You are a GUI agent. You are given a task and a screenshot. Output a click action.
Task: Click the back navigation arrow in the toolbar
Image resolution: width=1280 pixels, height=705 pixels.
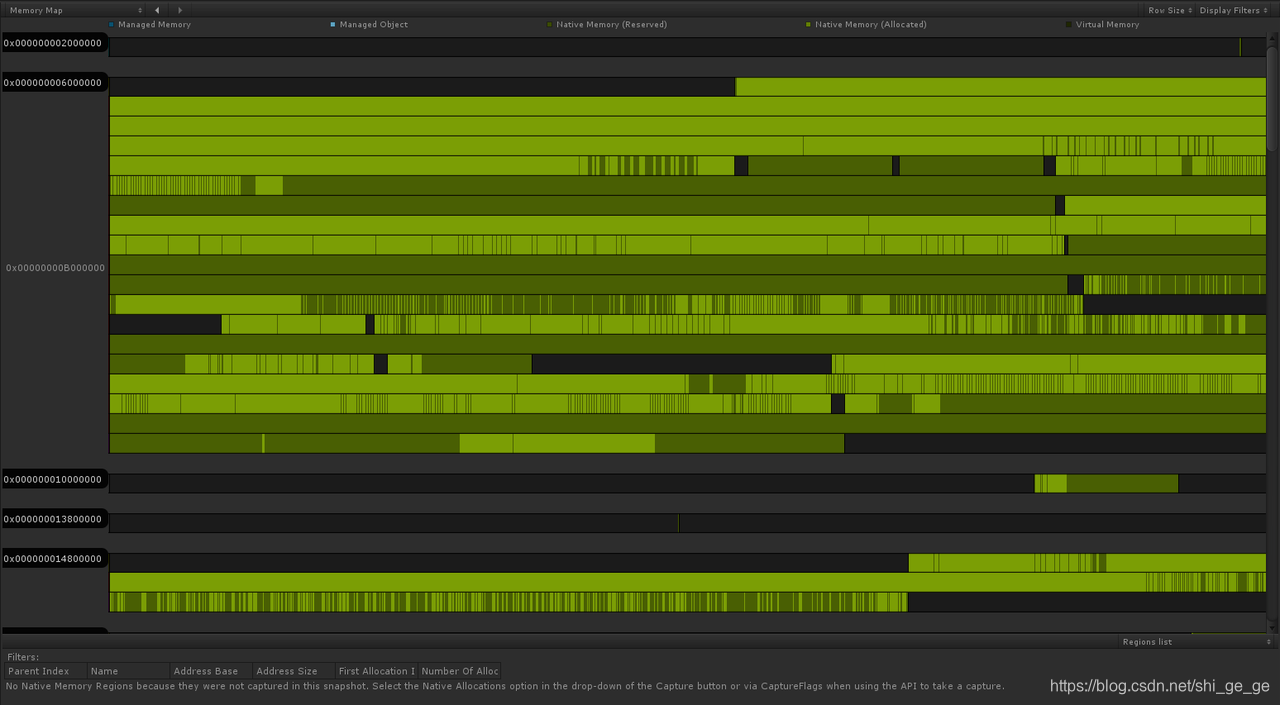pos(157,10)
